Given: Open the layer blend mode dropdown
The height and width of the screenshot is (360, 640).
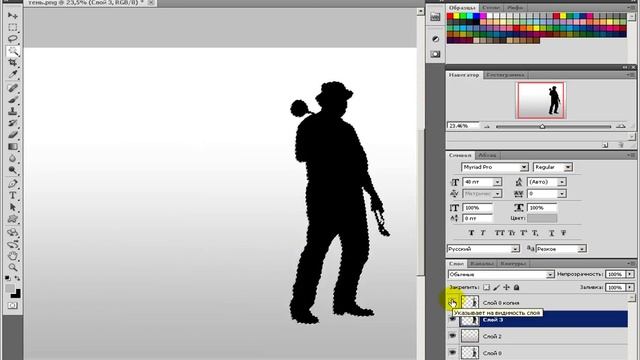Looking at the screenshot, I should click(550, 274).
